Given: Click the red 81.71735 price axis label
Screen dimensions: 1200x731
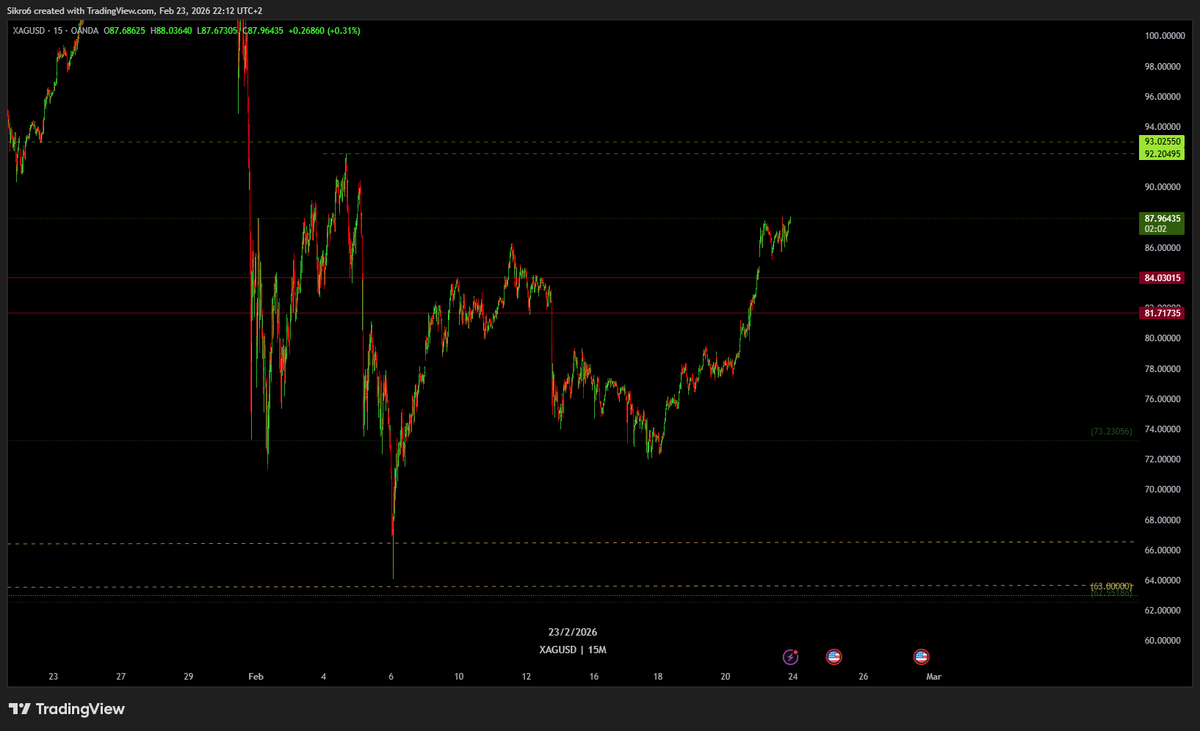Looking at the screenshot, I should point(1164,313).
